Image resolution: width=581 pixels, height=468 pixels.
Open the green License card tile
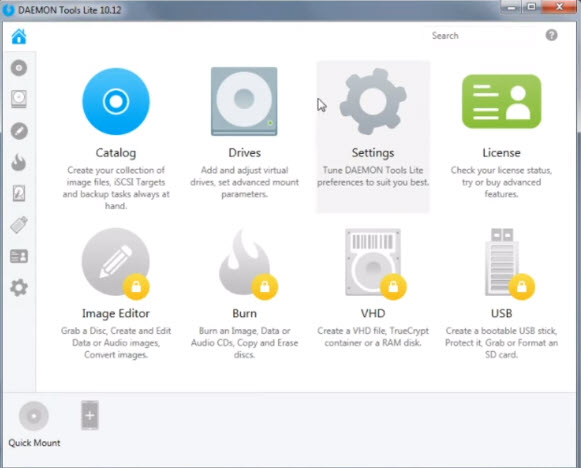click(x=501, y=101)
